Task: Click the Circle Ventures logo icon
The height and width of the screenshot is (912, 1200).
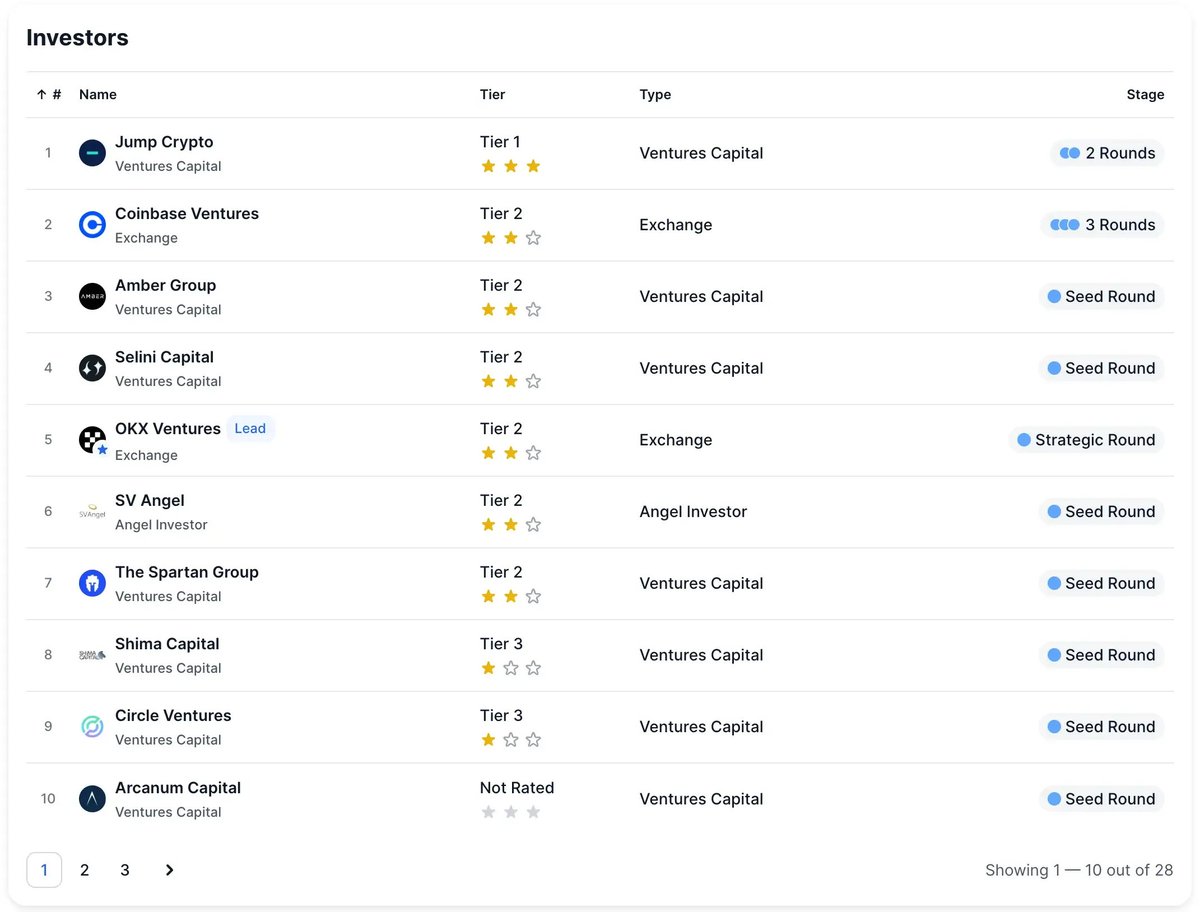Action: (x=92, y=727)
